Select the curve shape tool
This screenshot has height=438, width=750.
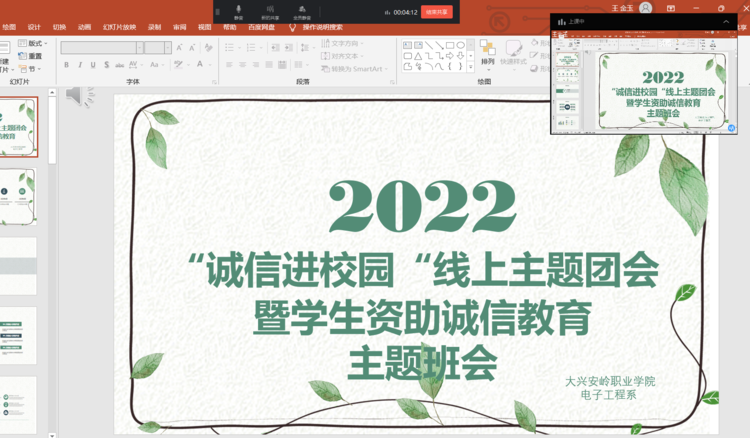[x=439, y=66]
